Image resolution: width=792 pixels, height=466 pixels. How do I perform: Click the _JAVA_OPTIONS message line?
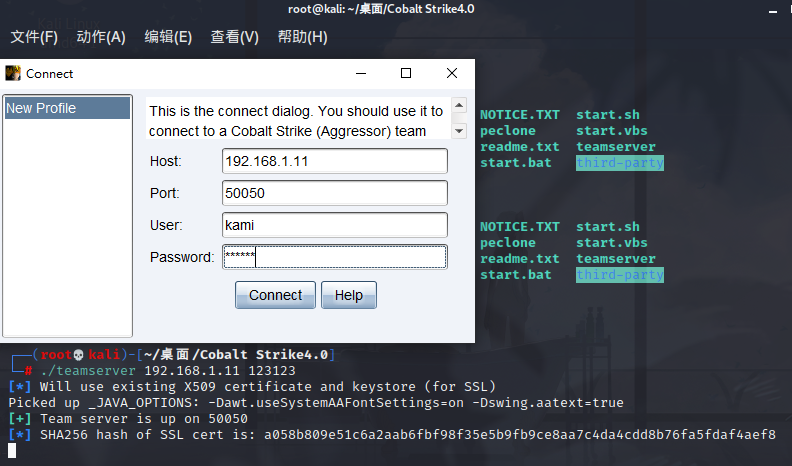pos(316,403)
